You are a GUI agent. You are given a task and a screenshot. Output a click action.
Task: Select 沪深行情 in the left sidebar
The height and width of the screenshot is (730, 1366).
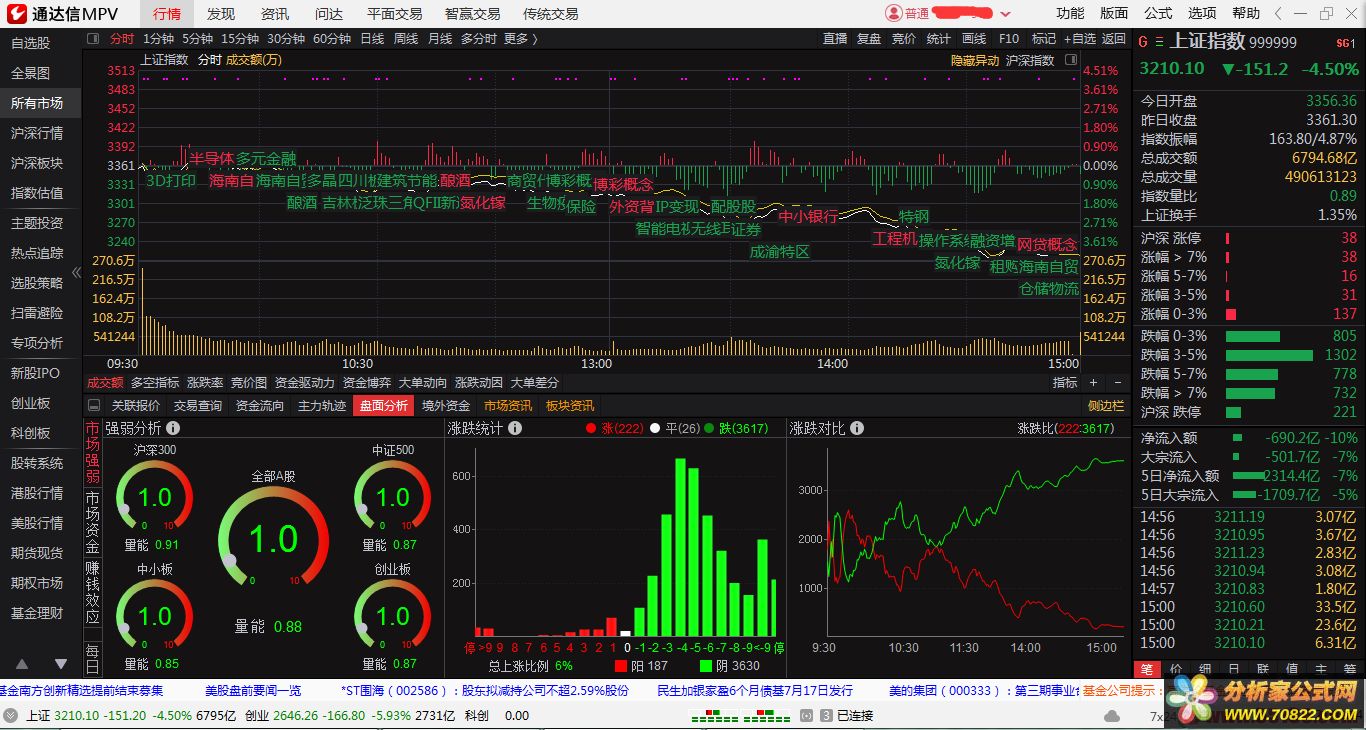point(37,133)
